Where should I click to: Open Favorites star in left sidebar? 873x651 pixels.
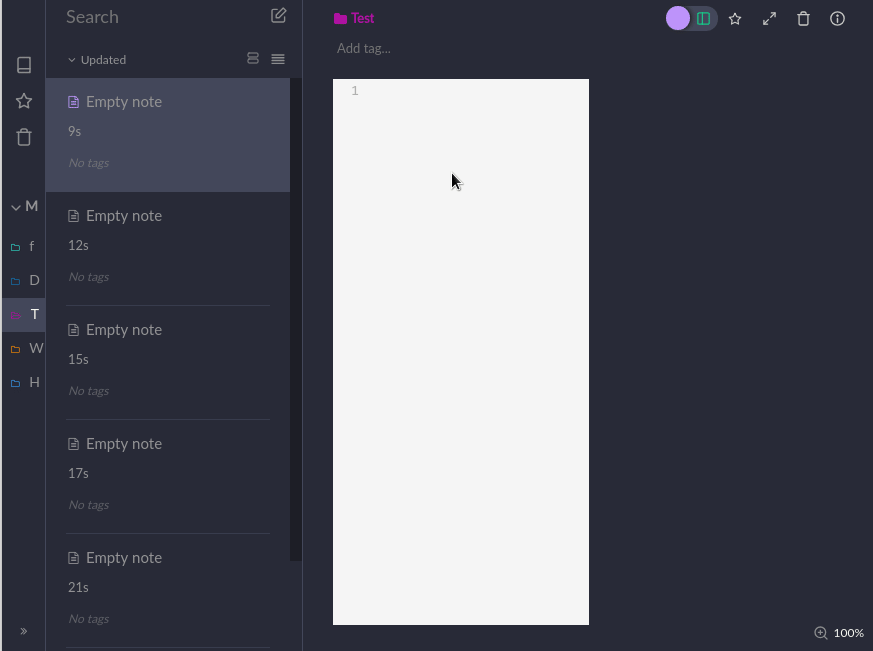(24, 101)
